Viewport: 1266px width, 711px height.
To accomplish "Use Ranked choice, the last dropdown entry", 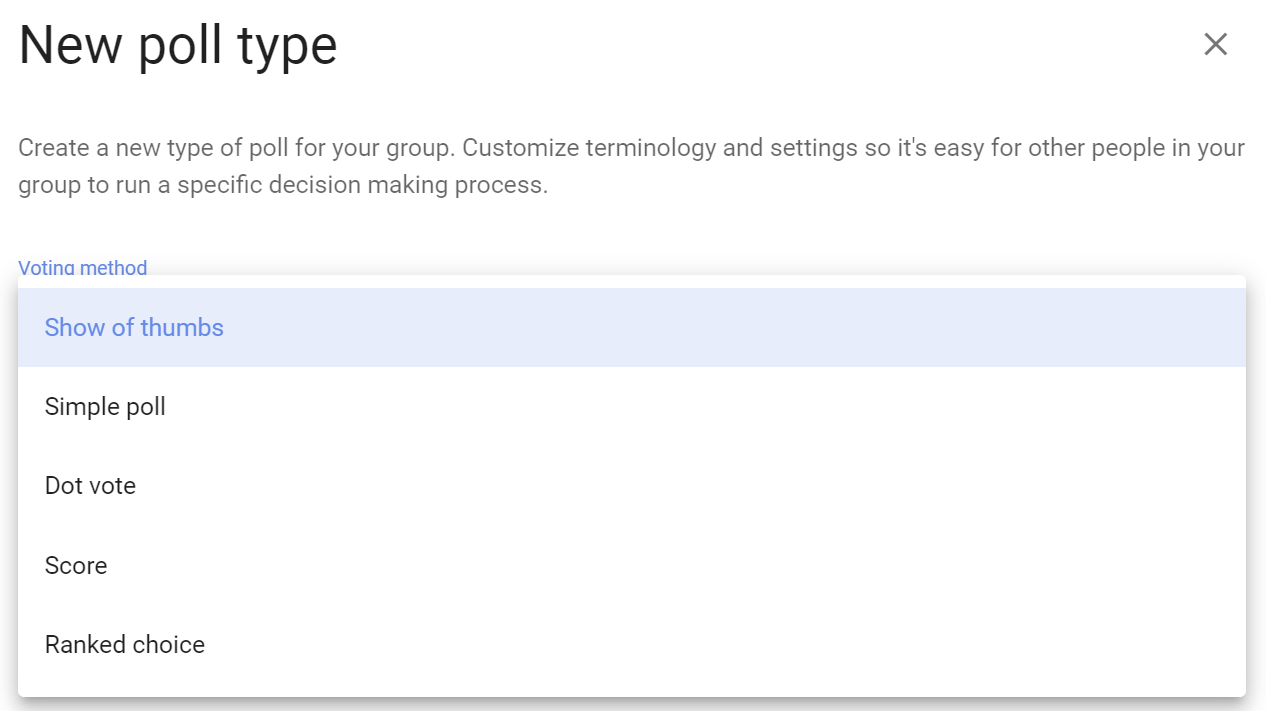I will 632,644.
